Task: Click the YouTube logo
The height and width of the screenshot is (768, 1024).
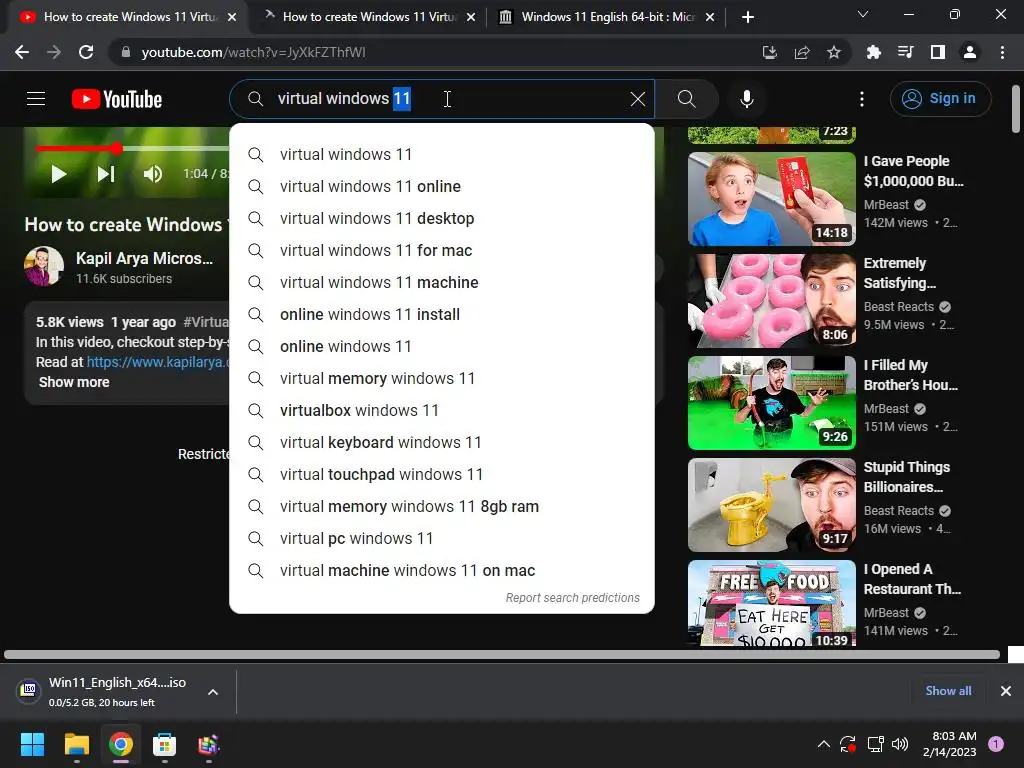Action: tap(117, 99)
